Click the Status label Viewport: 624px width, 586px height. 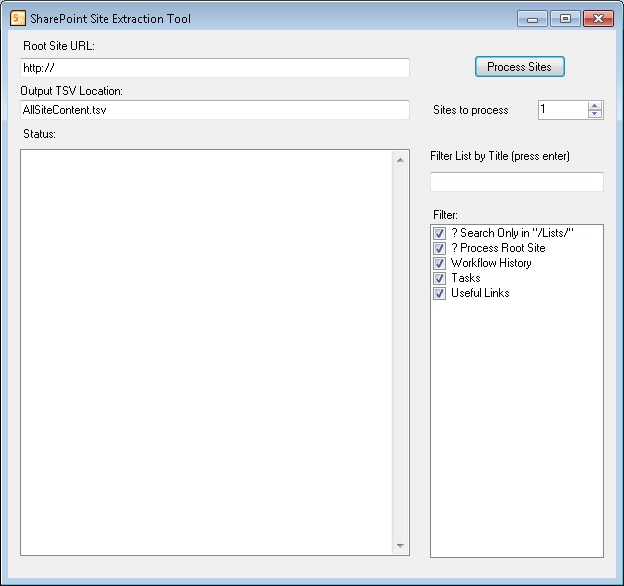[39, 134]
